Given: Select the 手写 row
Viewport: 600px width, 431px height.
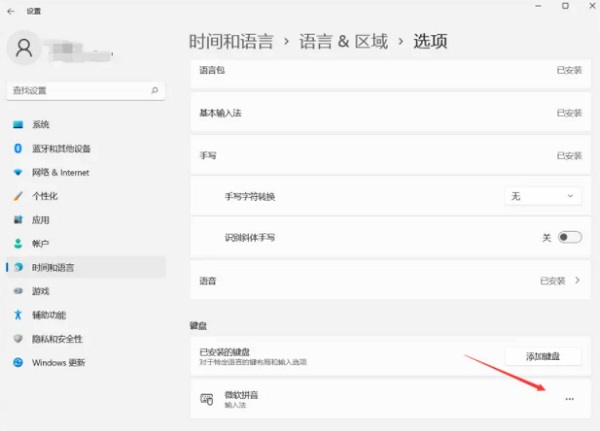Looking at the screenshot, I should 390,155.
